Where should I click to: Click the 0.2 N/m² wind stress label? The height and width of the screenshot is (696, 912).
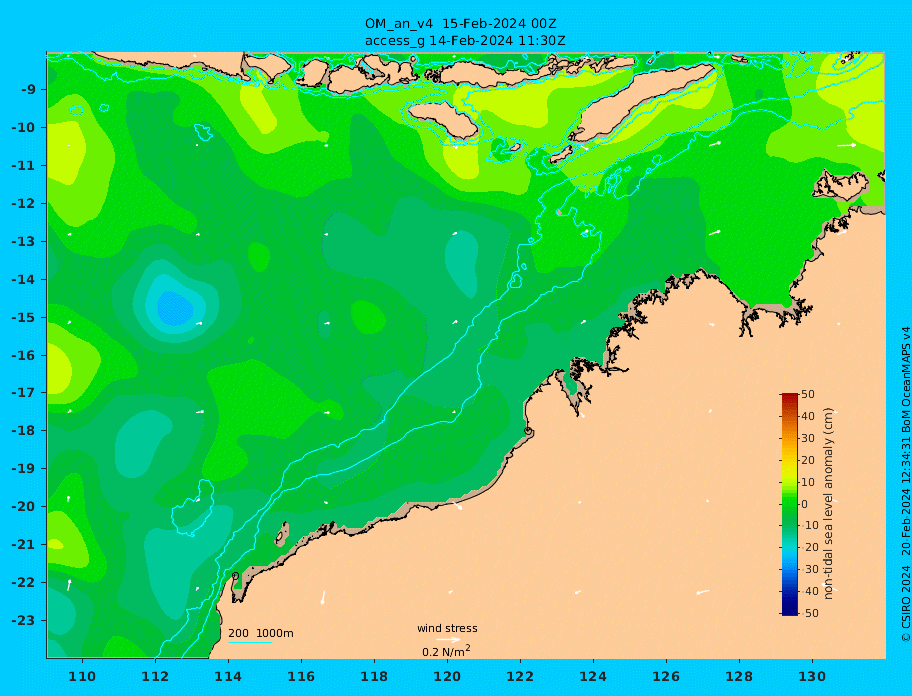point(446,651)
